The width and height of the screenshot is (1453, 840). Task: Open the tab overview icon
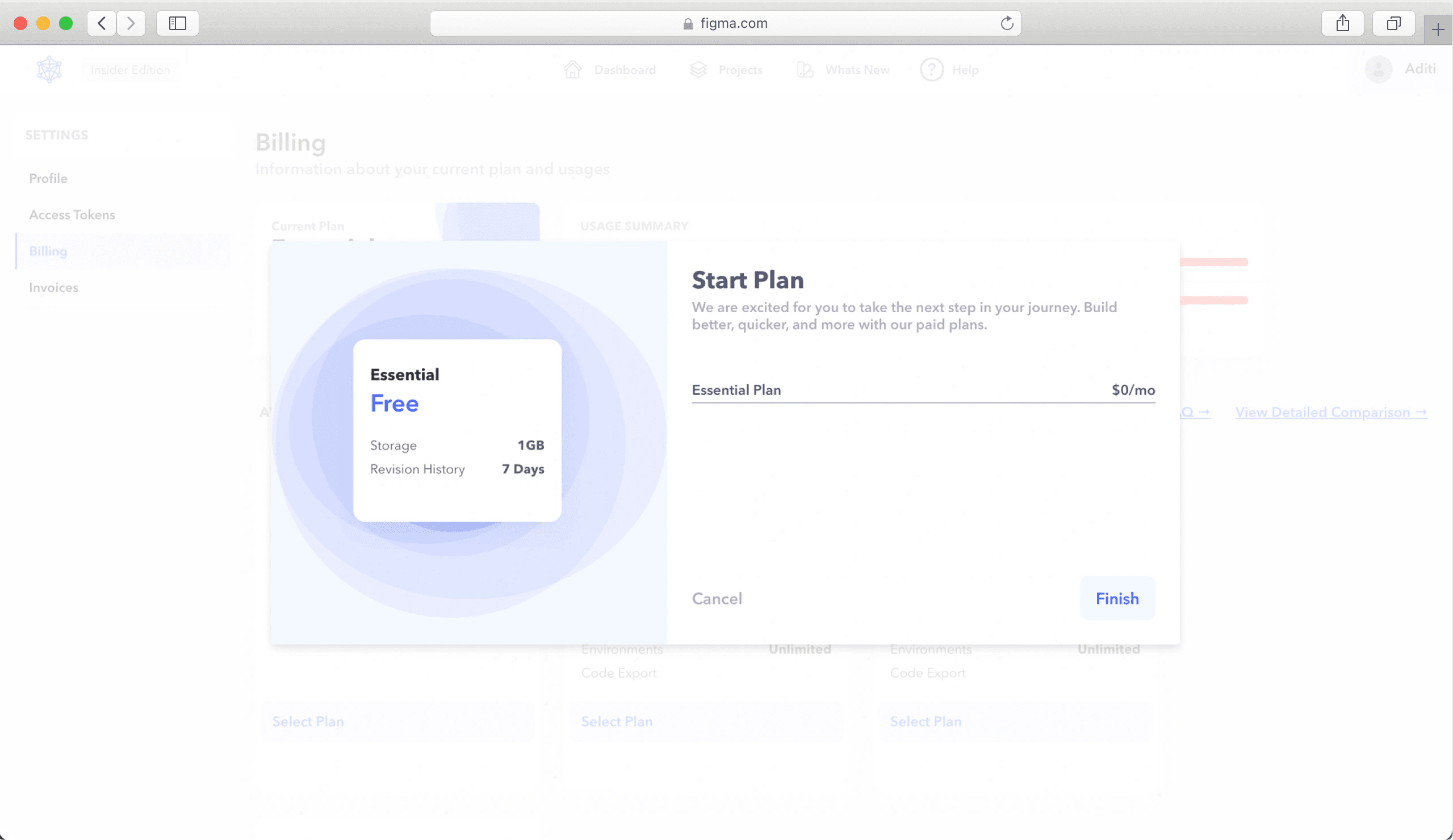pyautogui.click(x=1393, y=23)
